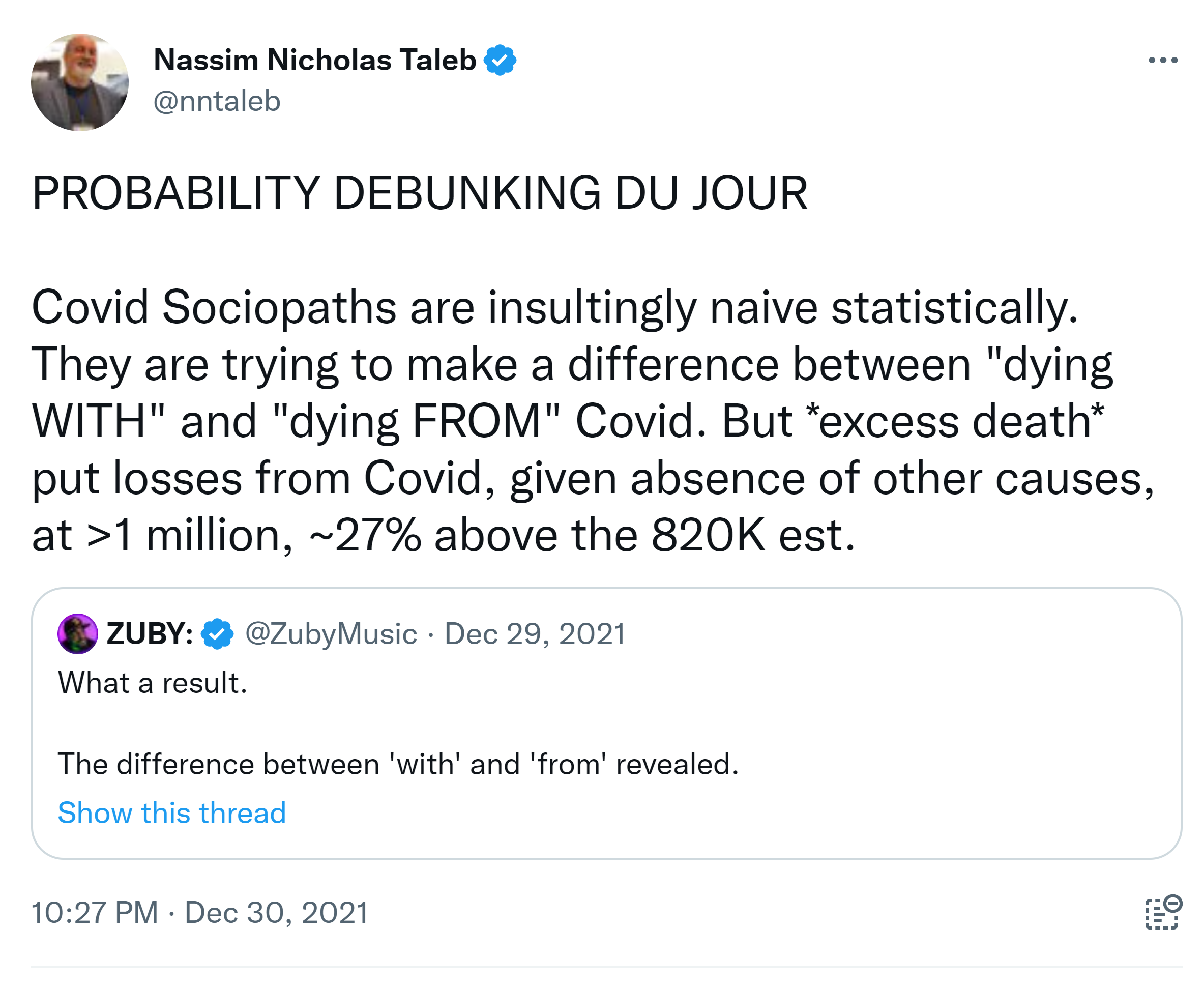Image resolution: width=1204 pixels, height=987 pixels.
Task: Click the Dec 30, 2021 post date
Action: tap(276, 913)
